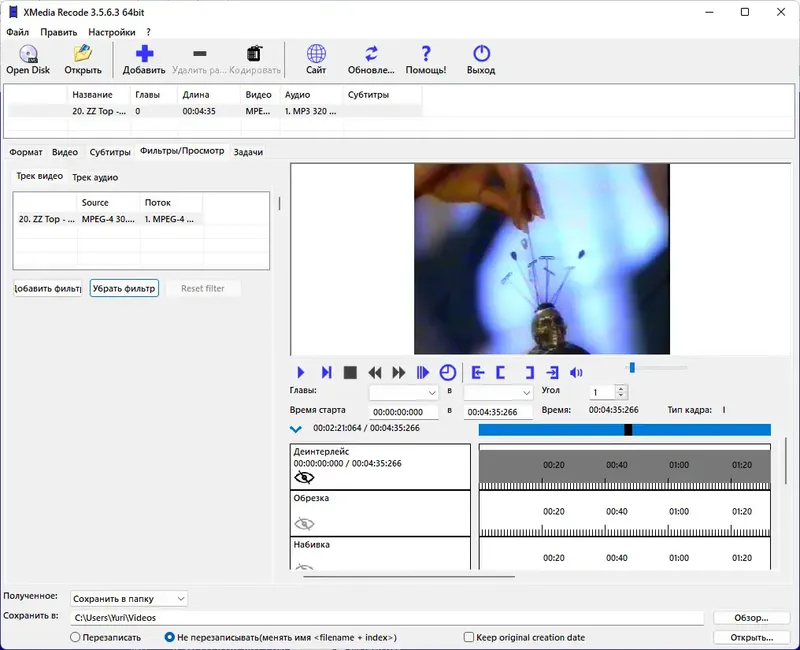Click the Добавить plus icon
The width and height of the screenshot is (800, 650).
coord(144,55)
